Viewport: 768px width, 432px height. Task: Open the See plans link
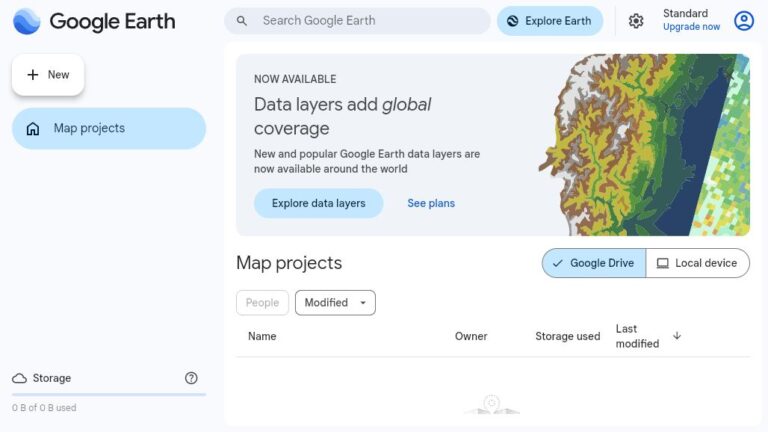tap(431, 203)
